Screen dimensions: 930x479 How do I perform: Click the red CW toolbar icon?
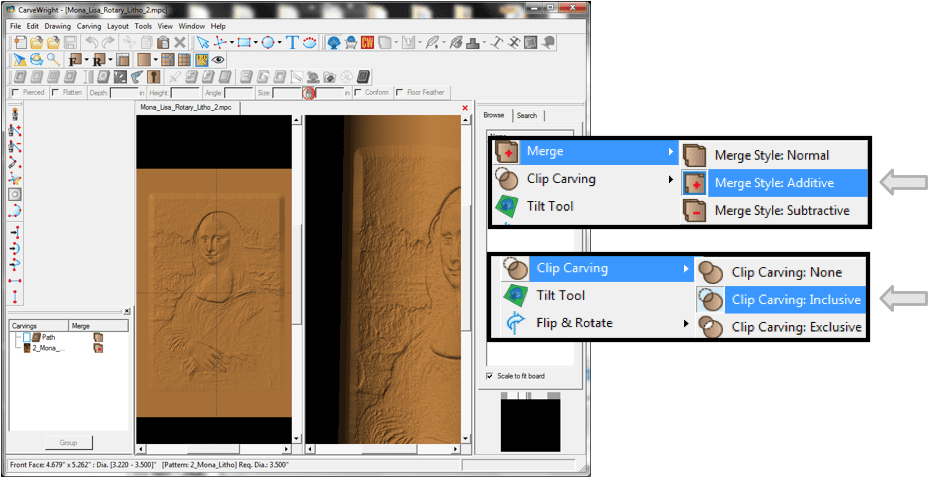[x=366, y=43]
